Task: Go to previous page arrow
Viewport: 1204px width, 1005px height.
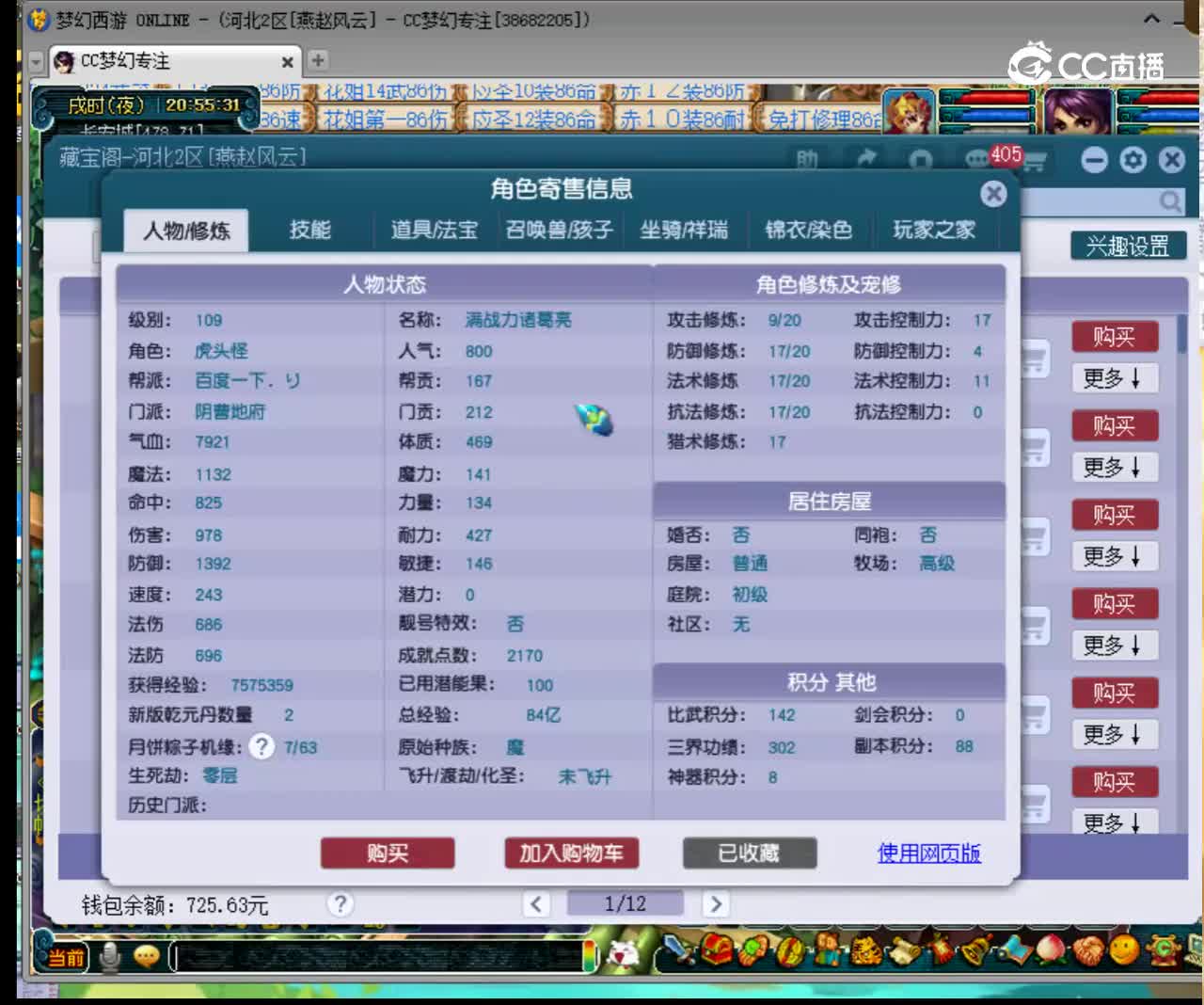Action: pos(536,904)
